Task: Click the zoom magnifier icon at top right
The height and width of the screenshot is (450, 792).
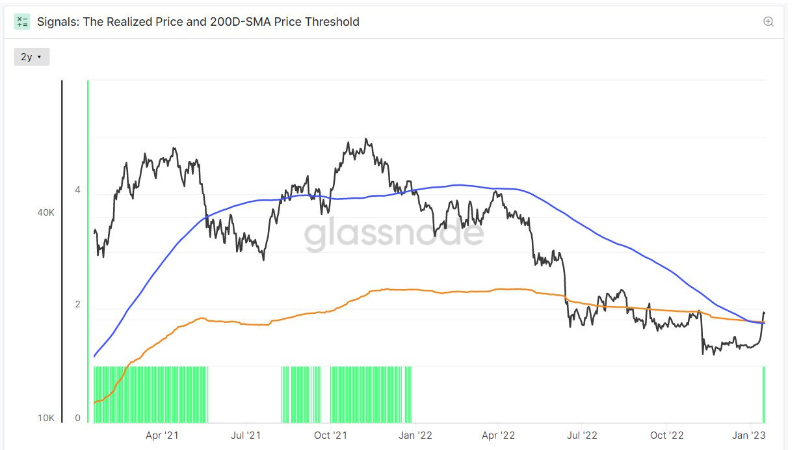Action: pyautogui.click(x=768, y=22)
